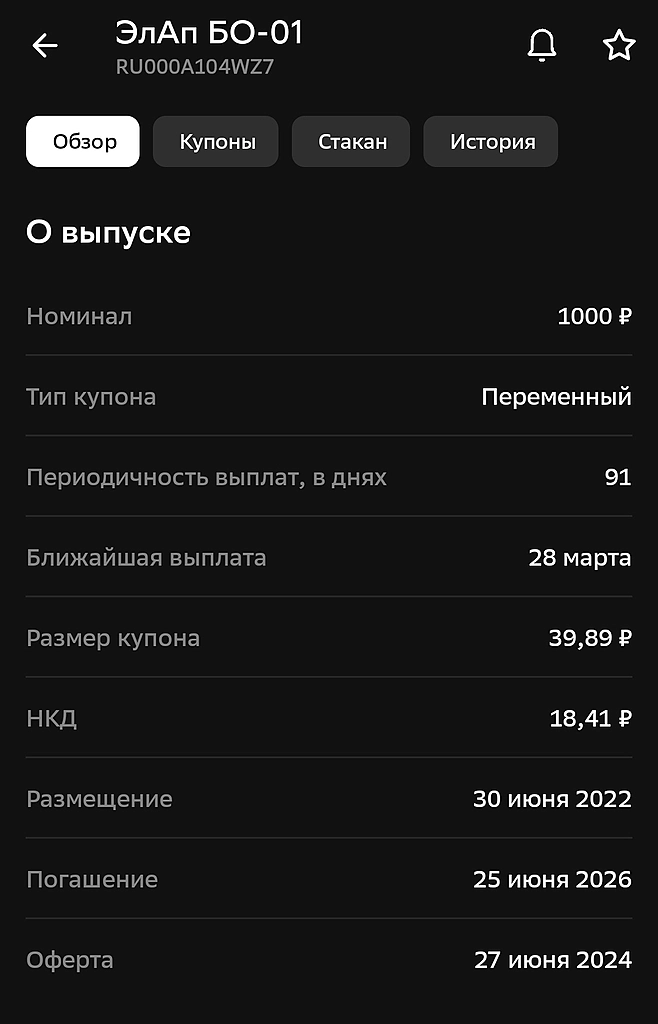Tap the Погашение row label

click(x=92, y=880)
